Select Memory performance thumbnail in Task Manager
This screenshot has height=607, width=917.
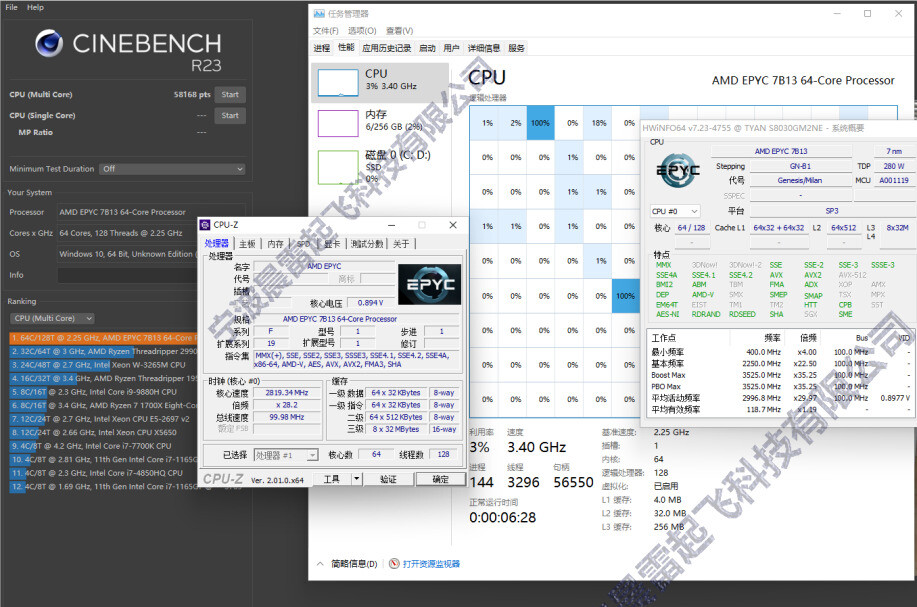click(338, 123)
